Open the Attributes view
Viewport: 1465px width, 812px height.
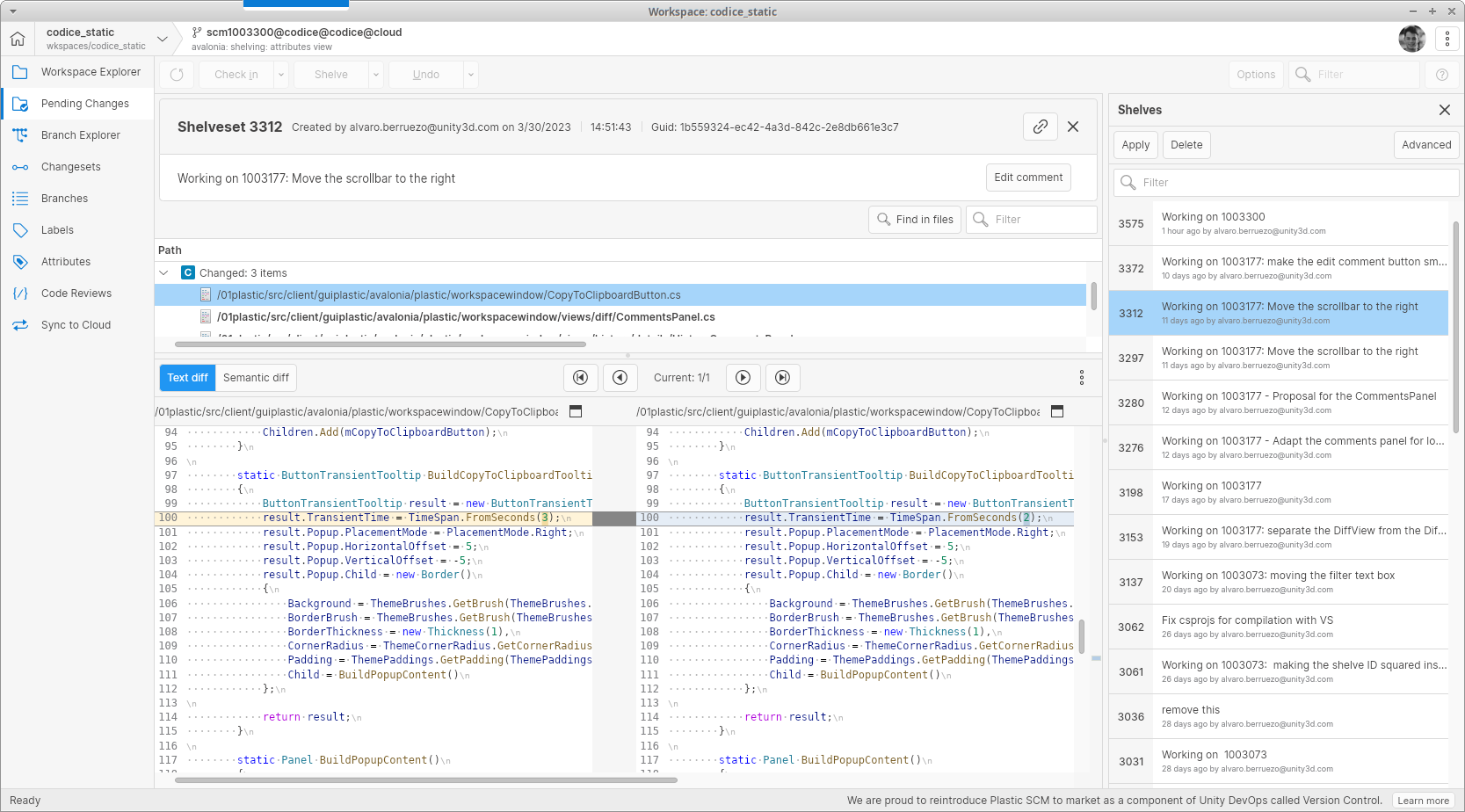(x=66, y=261)
